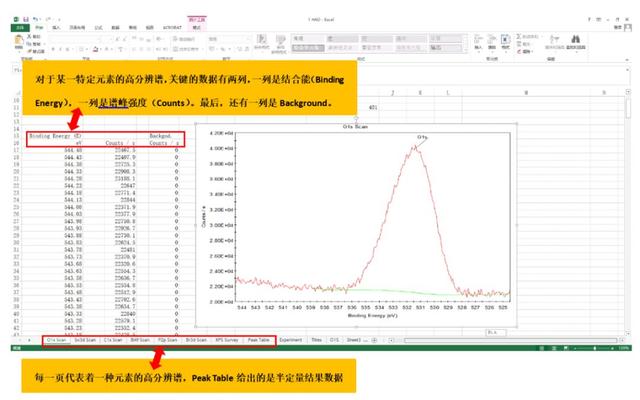Open the 文件 file menu button
This screenshot has width=640, height=400.
pos(19,27)
